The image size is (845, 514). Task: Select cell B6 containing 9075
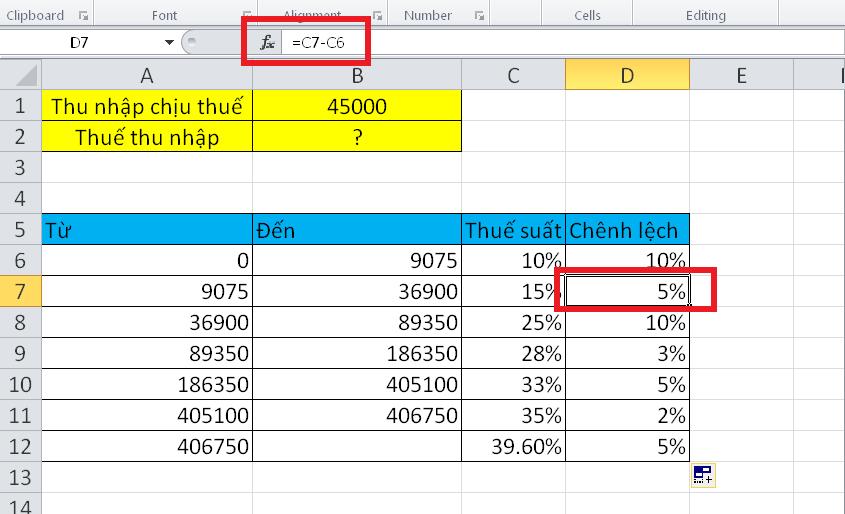(357, 260)
